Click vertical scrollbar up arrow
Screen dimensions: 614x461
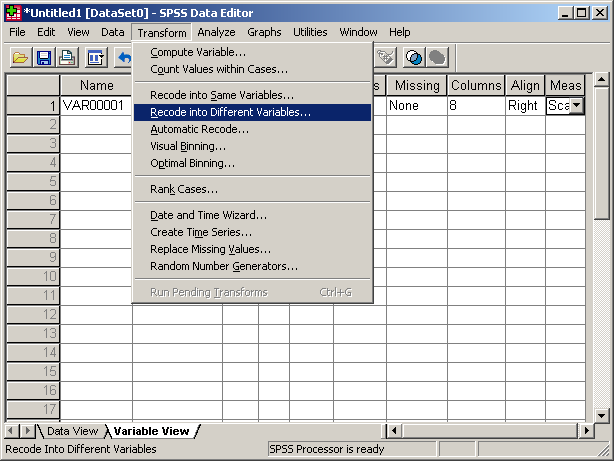click(601, 80)
